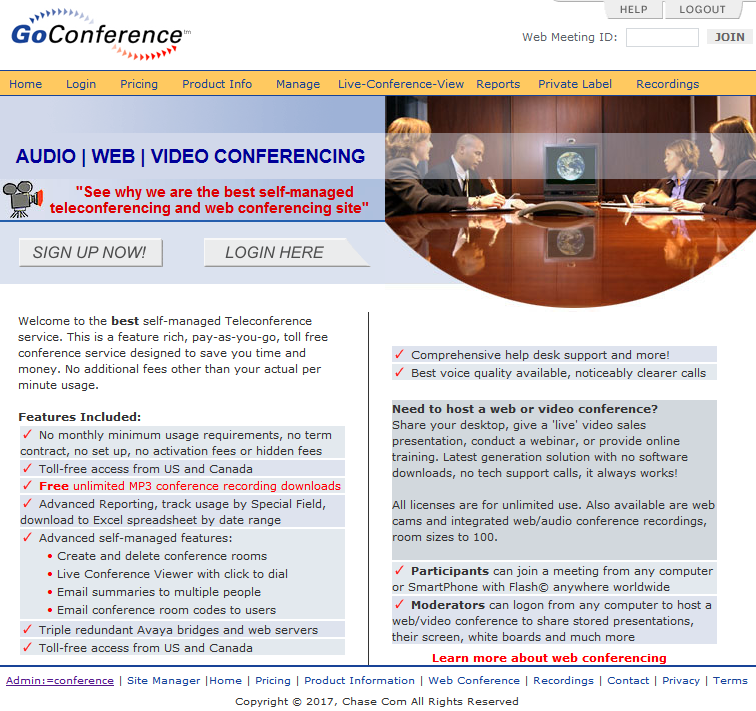Open the Admin:=conference footer link
The width and height of the screenshot is (756, 711).
(60, 681)
